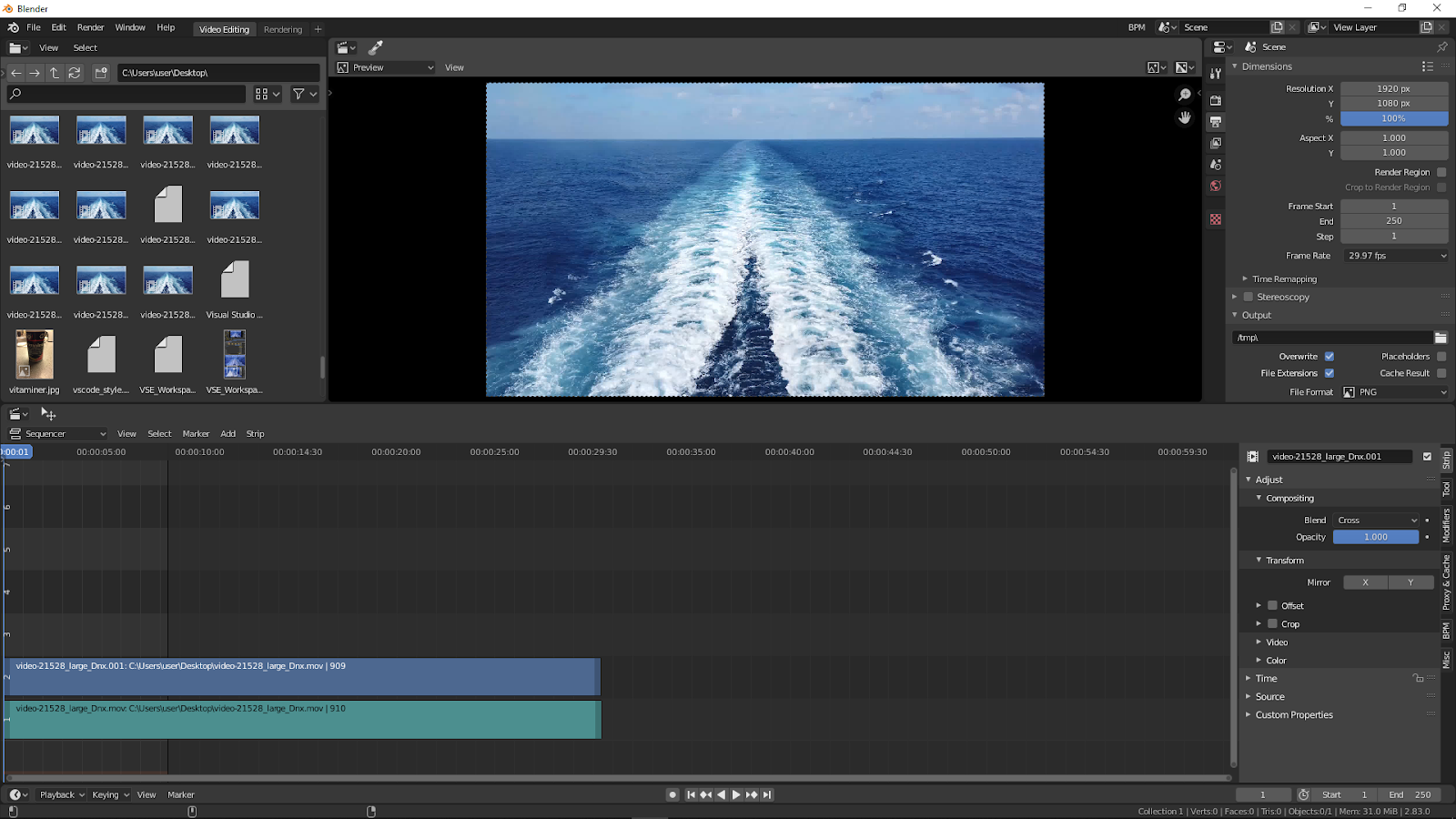Expand the Time Remapping section
1456x819 pixels.
(1284, 279)
